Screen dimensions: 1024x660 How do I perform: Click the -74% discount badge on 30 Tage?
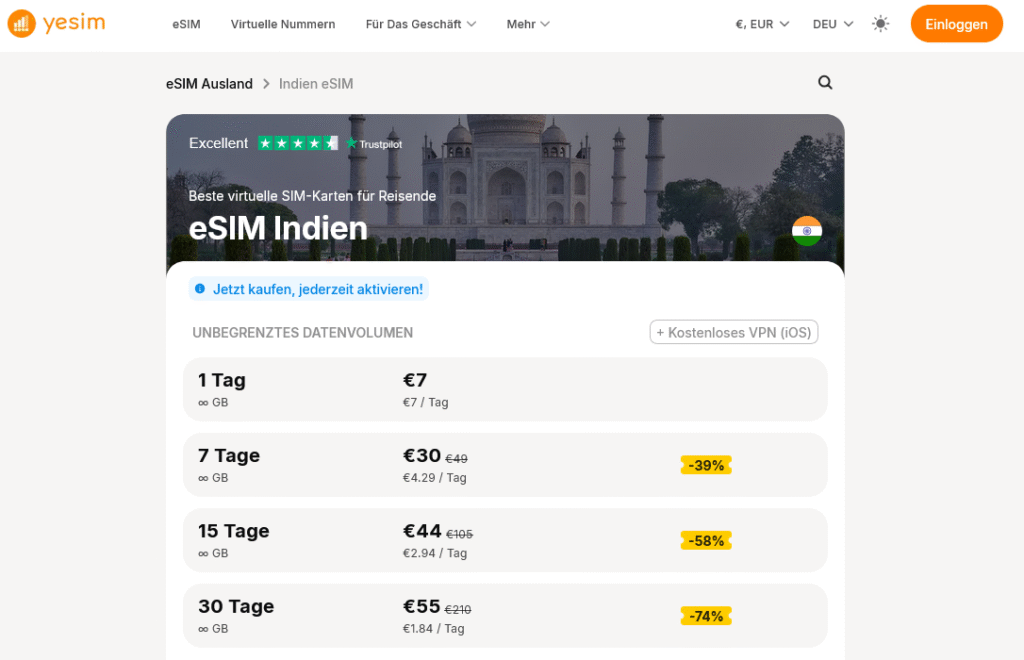[x=705, y=616]
